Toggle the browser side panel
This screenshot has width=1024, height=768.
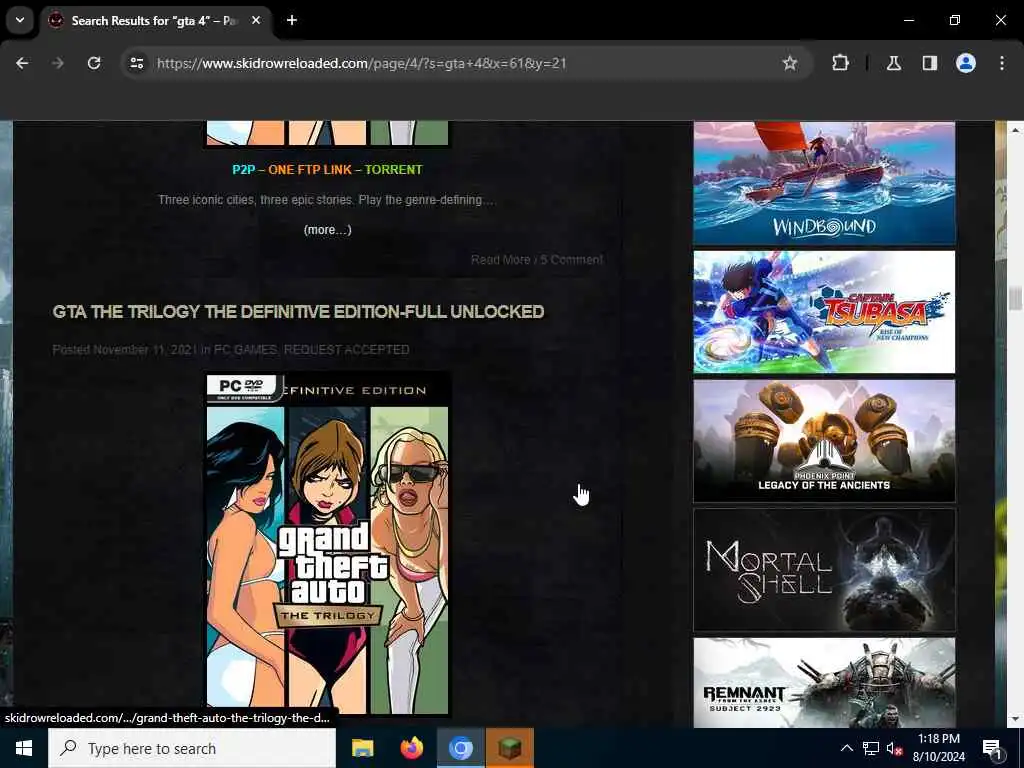(930, 63)
